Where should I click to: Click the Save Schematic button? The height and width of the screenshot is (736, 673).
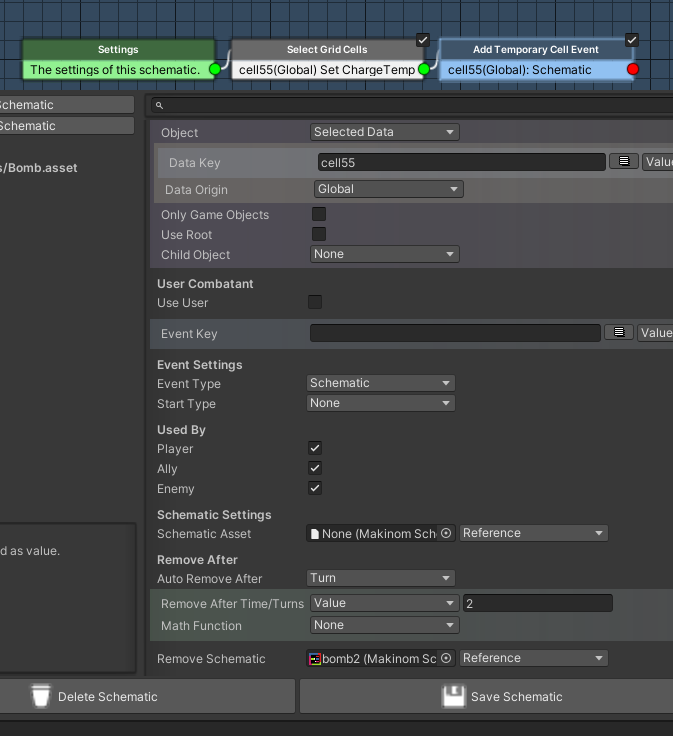(486, 696)
